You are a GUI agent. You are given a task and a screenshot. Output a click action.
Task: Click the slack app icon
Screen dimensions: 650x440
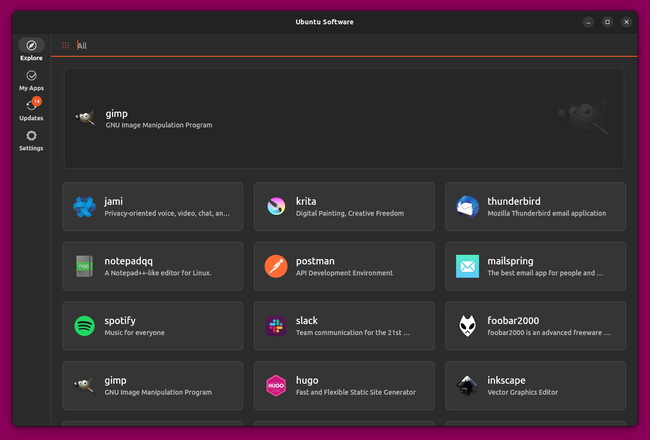tap(276, 326)
